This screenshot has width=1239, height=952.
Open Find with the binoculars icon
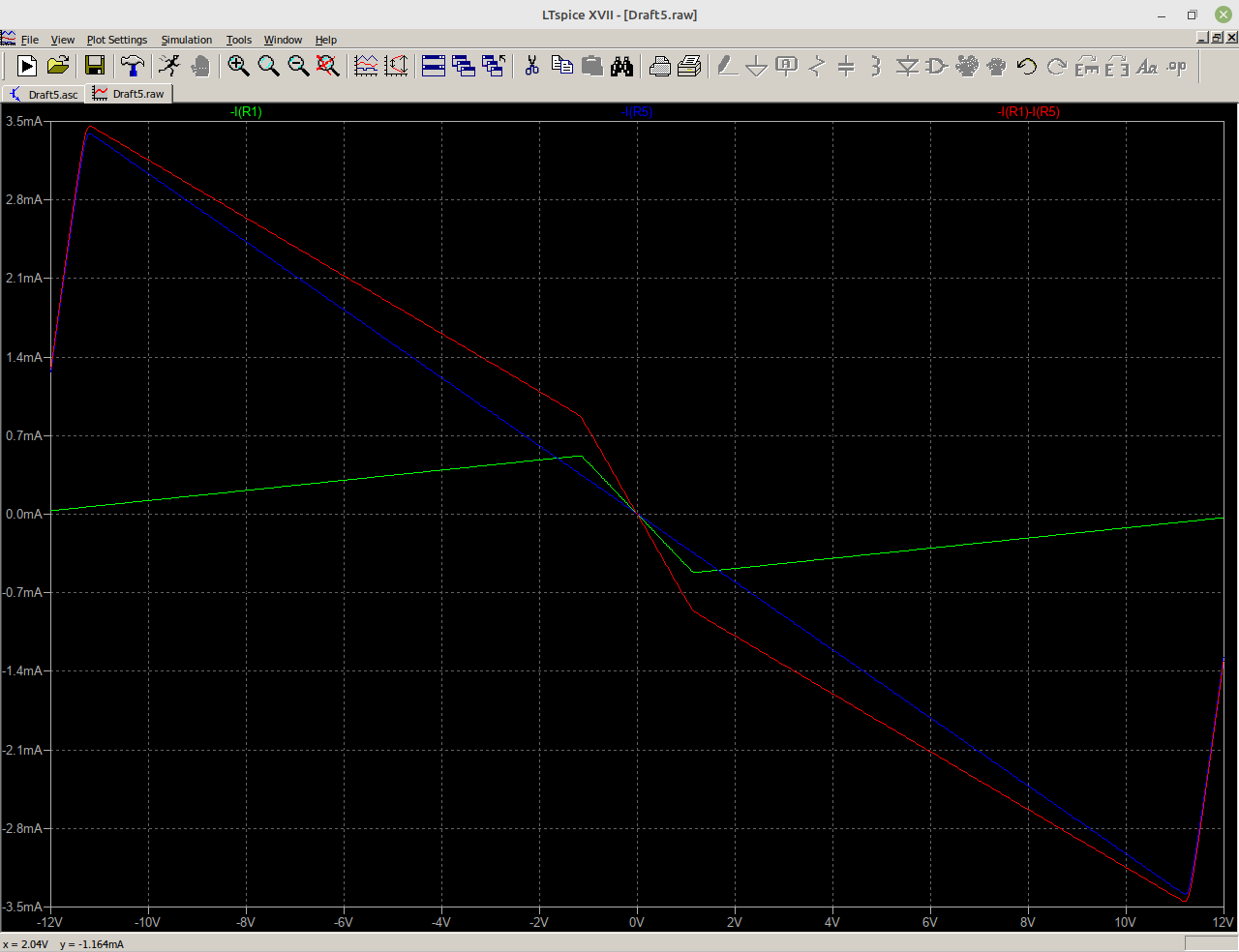(x=621, y=66)
